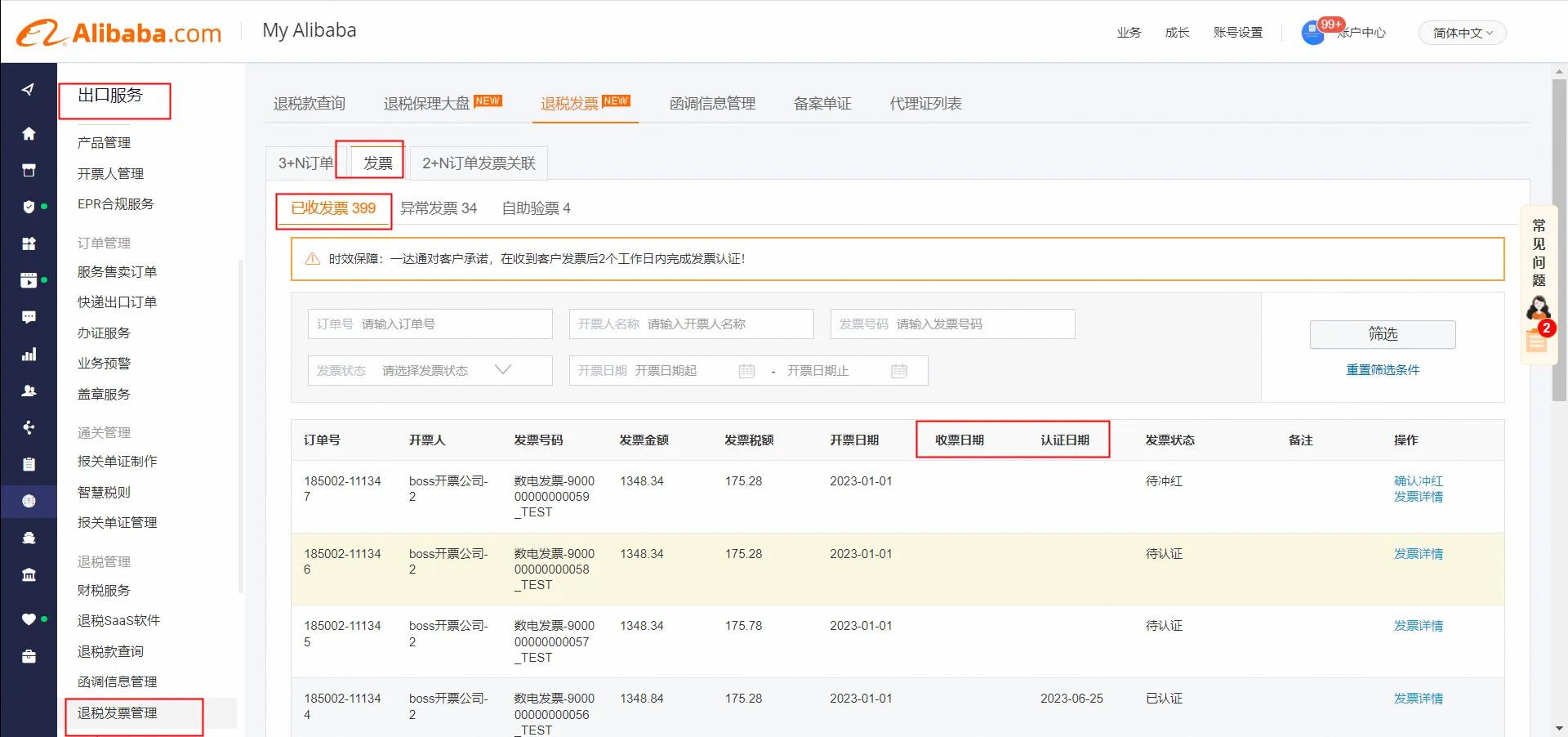The image size is (1568, 737).
Task: Expand the 发票状态 dropdown
Action: click(430, 371)
